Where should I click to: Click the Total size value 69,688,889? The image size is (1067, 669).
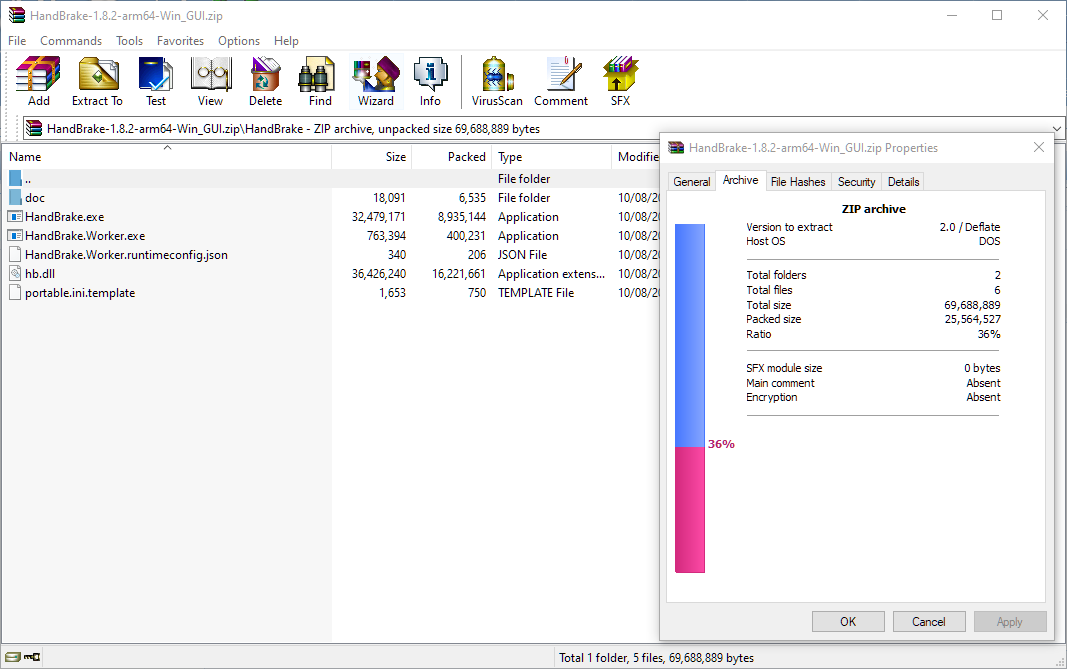click(x=972, y=305)
